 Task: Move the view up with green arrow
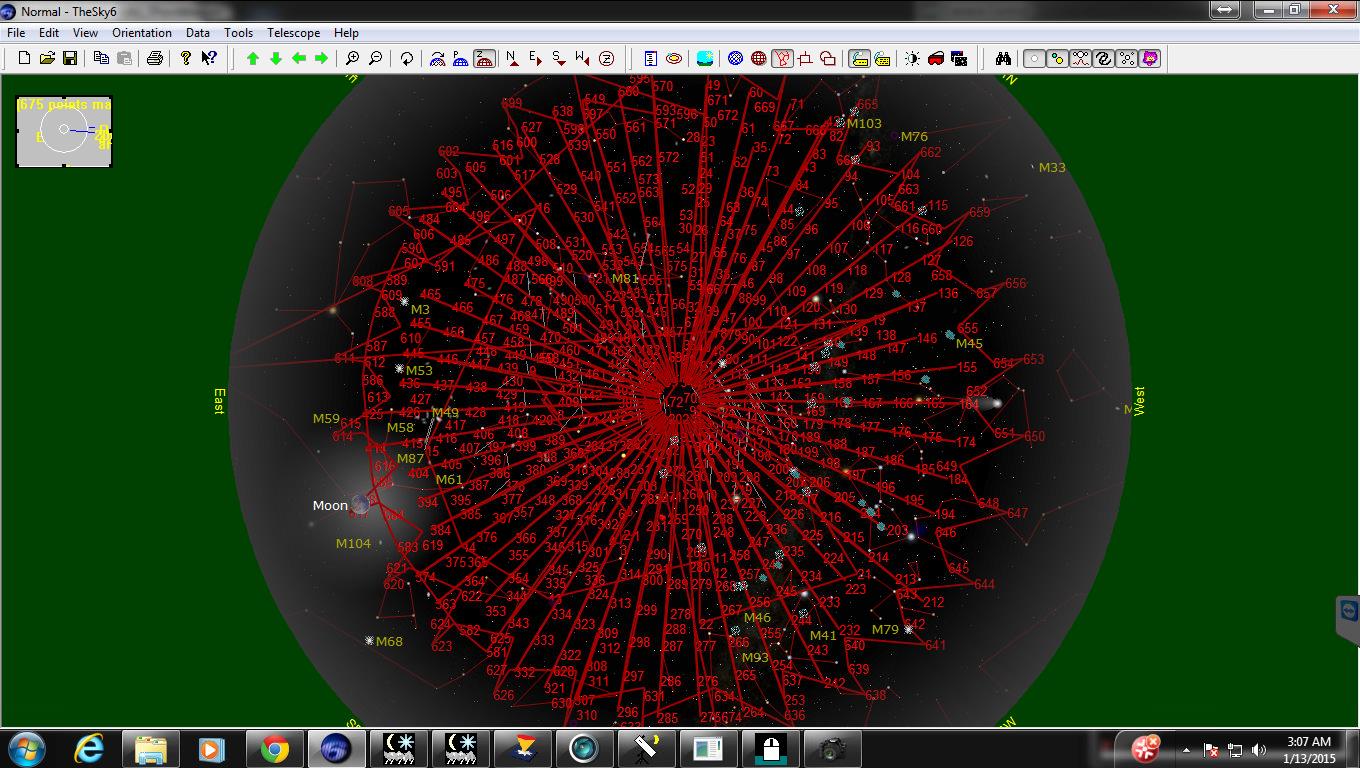click(x=253, y=59)
